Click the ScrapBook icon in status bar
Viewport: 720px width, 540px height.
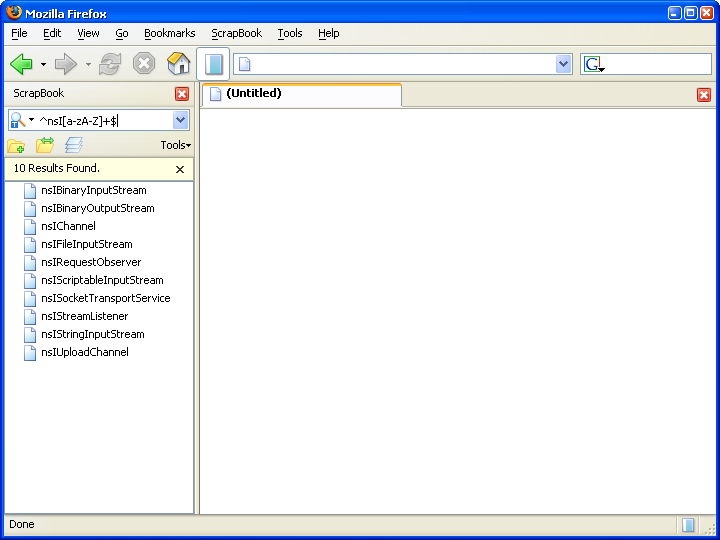tap(688, 524)
